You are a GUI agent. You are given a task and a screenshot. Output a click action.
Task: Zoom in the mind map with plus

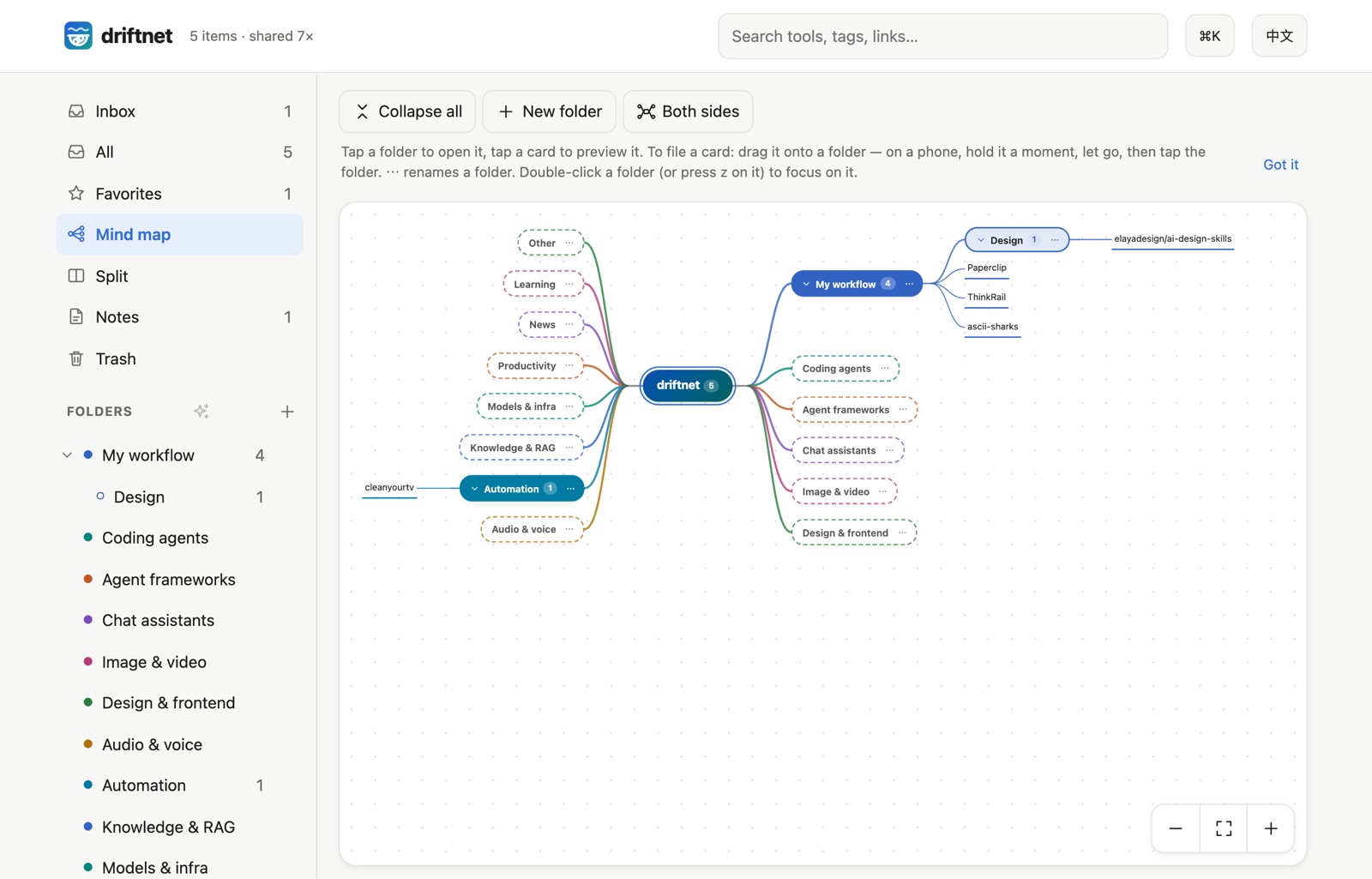[1271, 828]
